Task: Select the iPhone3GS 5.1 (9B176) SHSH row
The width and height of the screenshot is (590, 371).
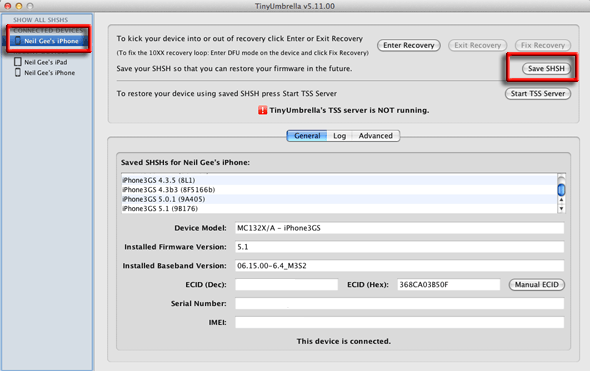Action: click(339, 208)
